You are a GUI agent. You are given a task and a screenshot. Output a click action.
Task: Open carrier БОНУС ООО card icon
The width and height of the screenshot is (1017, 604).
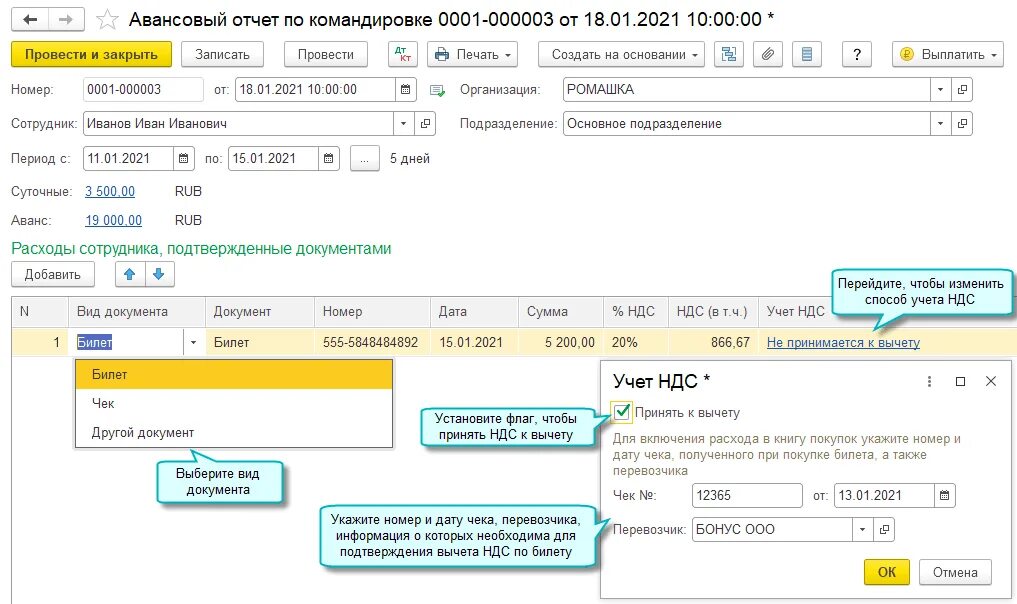[884, 529]
